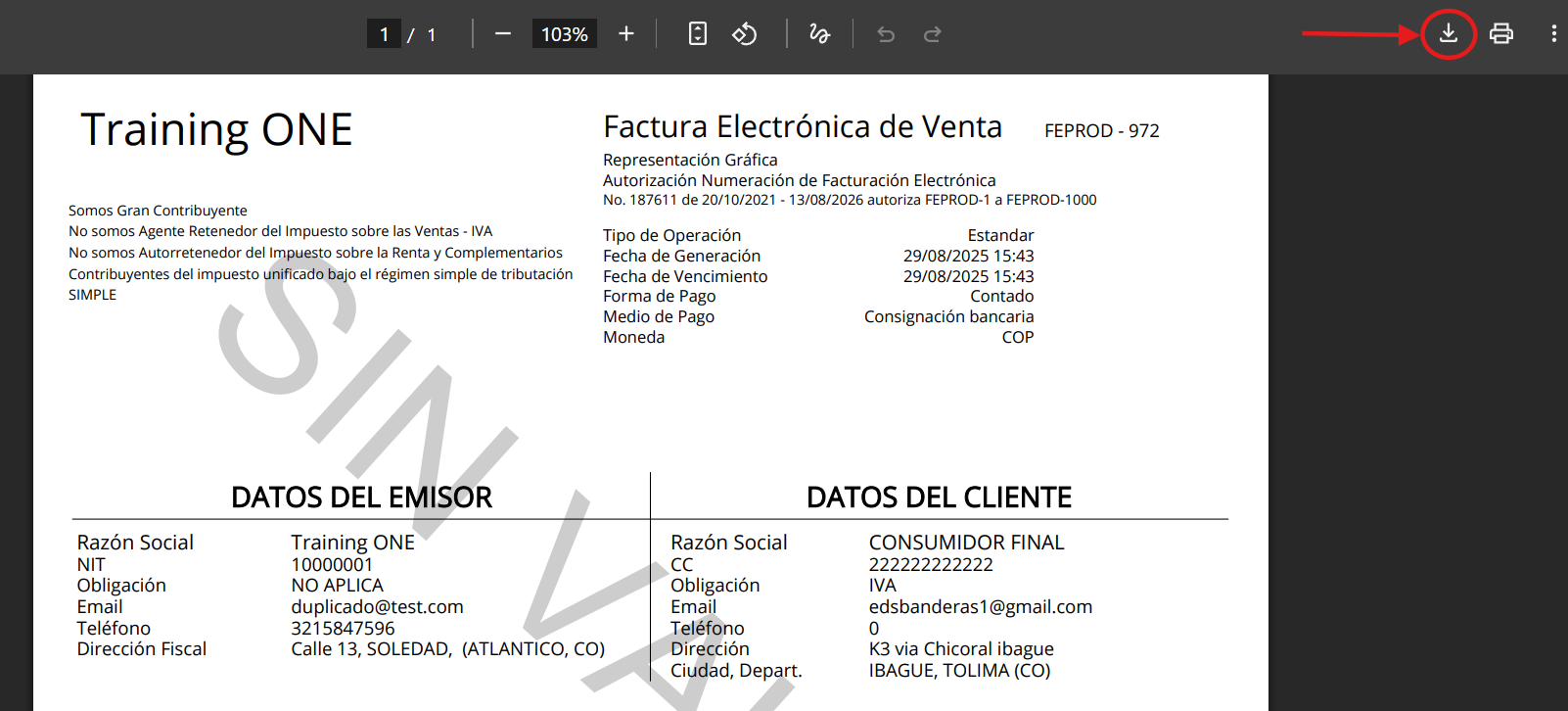Image resolution: width=1568 pixels, height=711 pixels.
Task: Click the client address 'K3 via Chicoral ibague'
Action: (961, 649)
